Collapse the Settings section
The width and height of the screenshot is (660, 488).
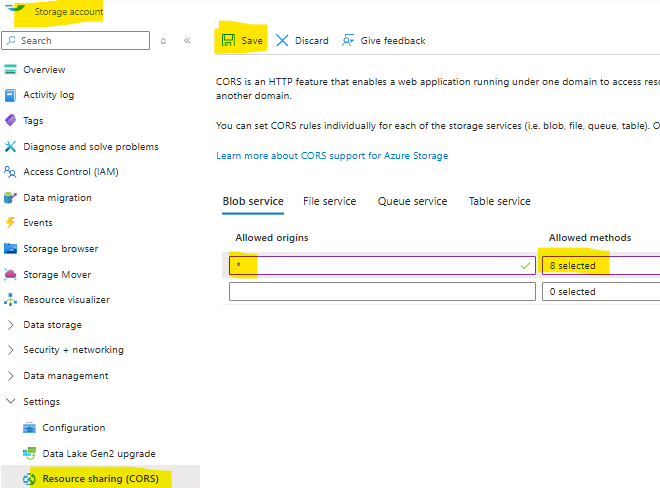point(11,401)
